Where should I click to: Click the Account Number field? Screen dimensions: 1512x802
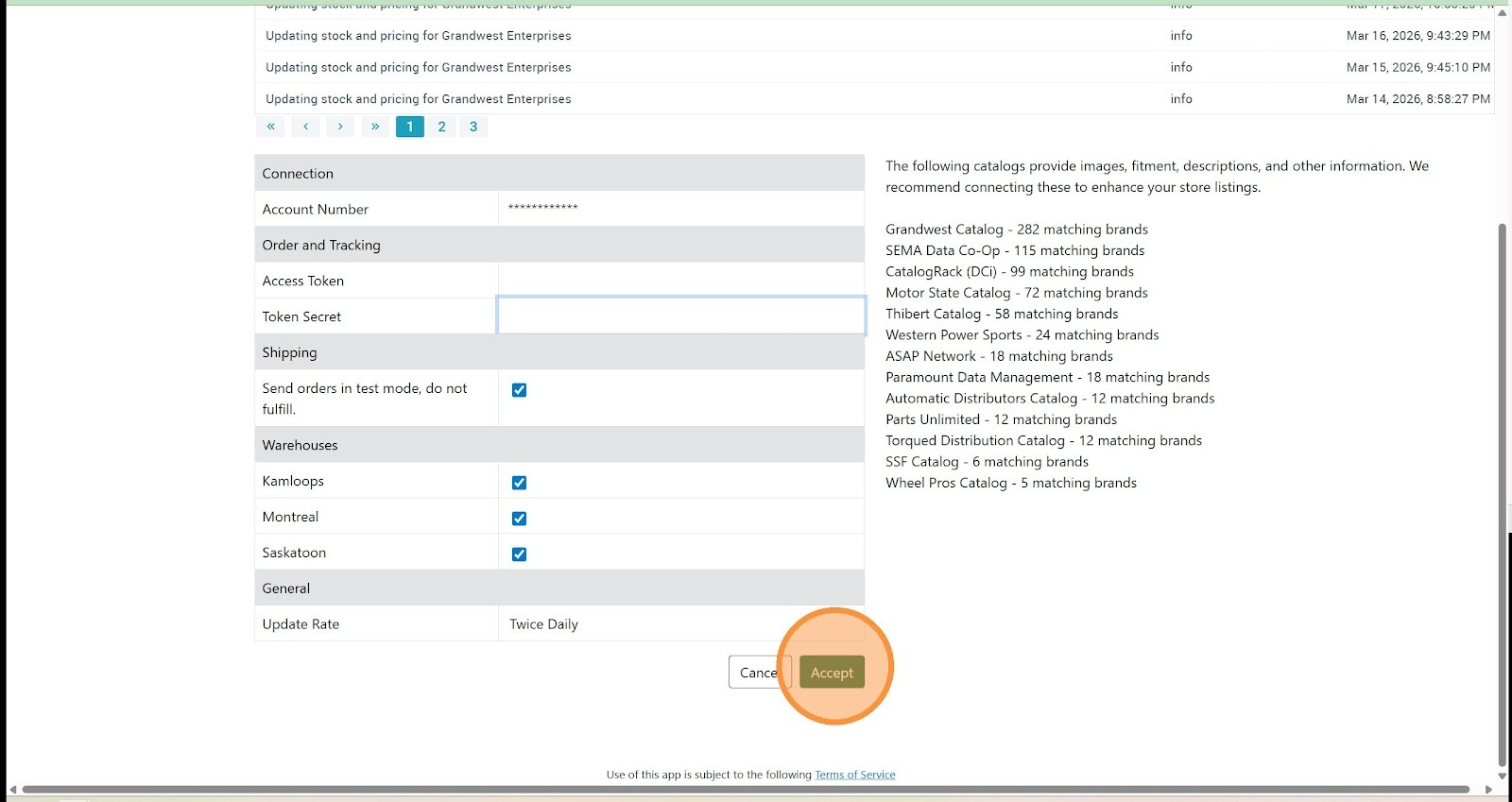(x=681, y=209)
